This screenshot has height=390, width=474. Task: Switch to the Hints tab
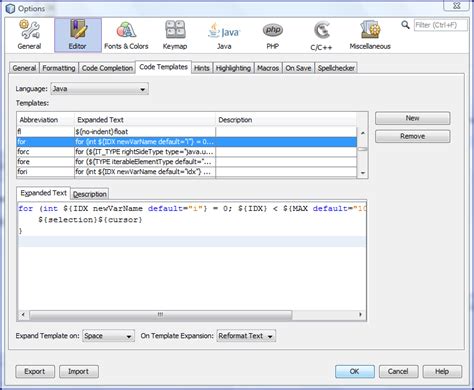202,68
